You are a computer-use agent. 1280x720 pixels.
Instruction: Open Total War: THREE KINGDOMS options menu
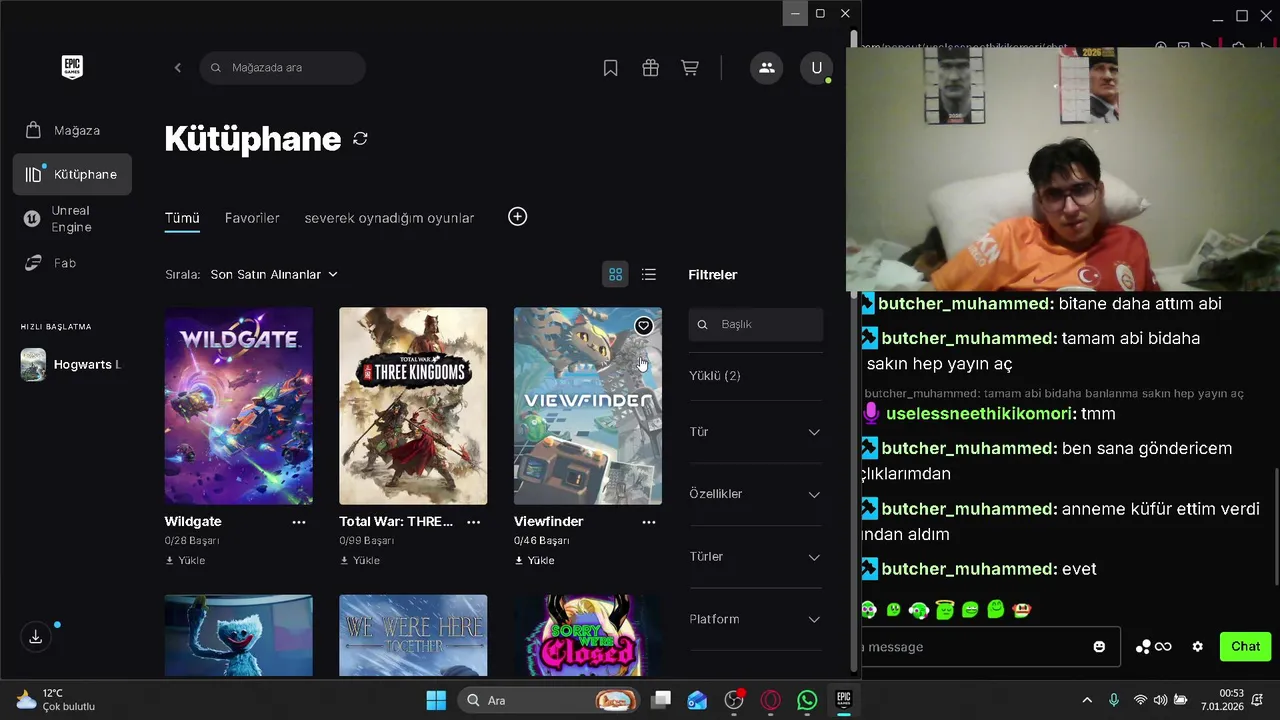point(474,522)
